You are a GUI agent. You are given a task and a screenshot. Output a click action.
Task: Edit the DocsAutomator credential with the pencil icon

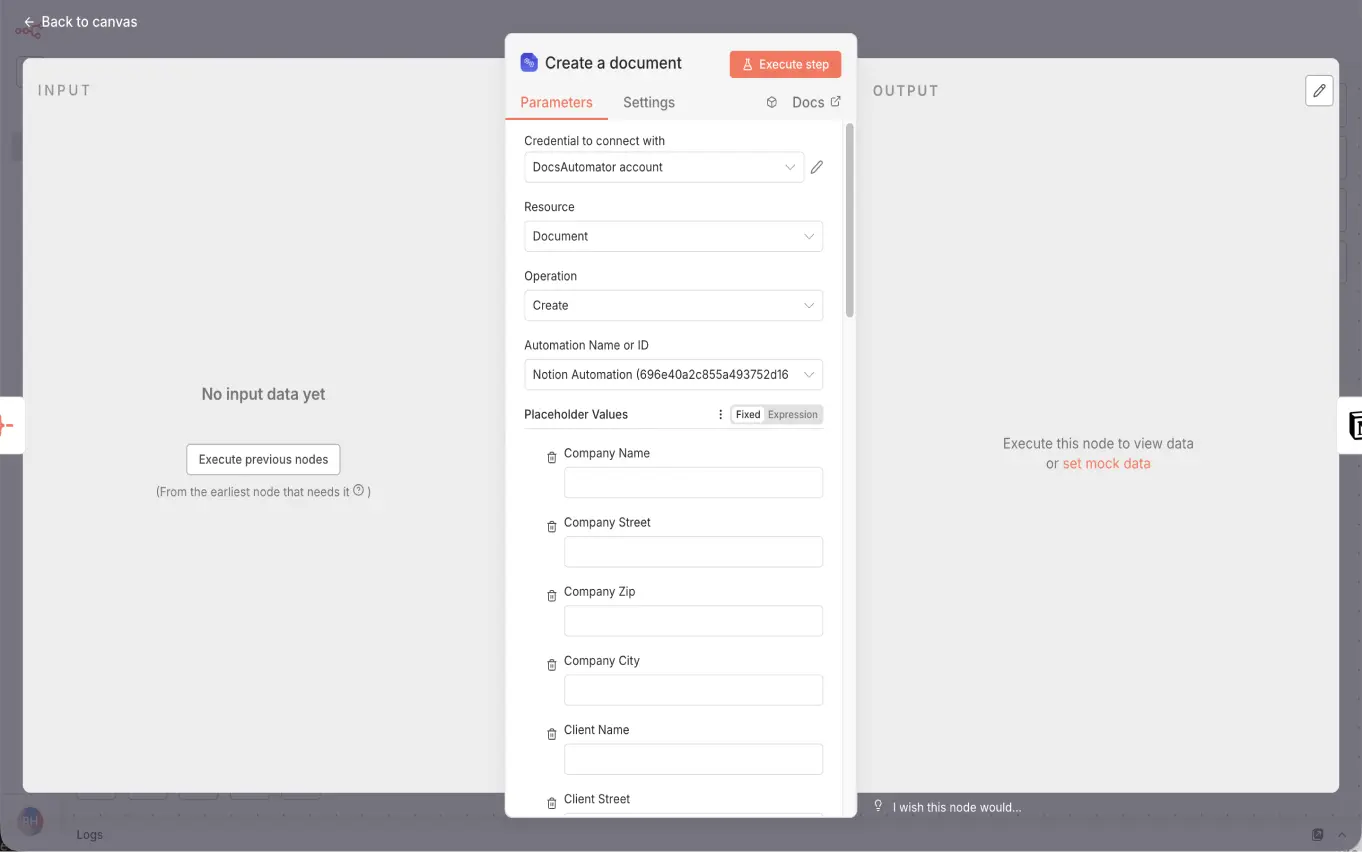816,166
